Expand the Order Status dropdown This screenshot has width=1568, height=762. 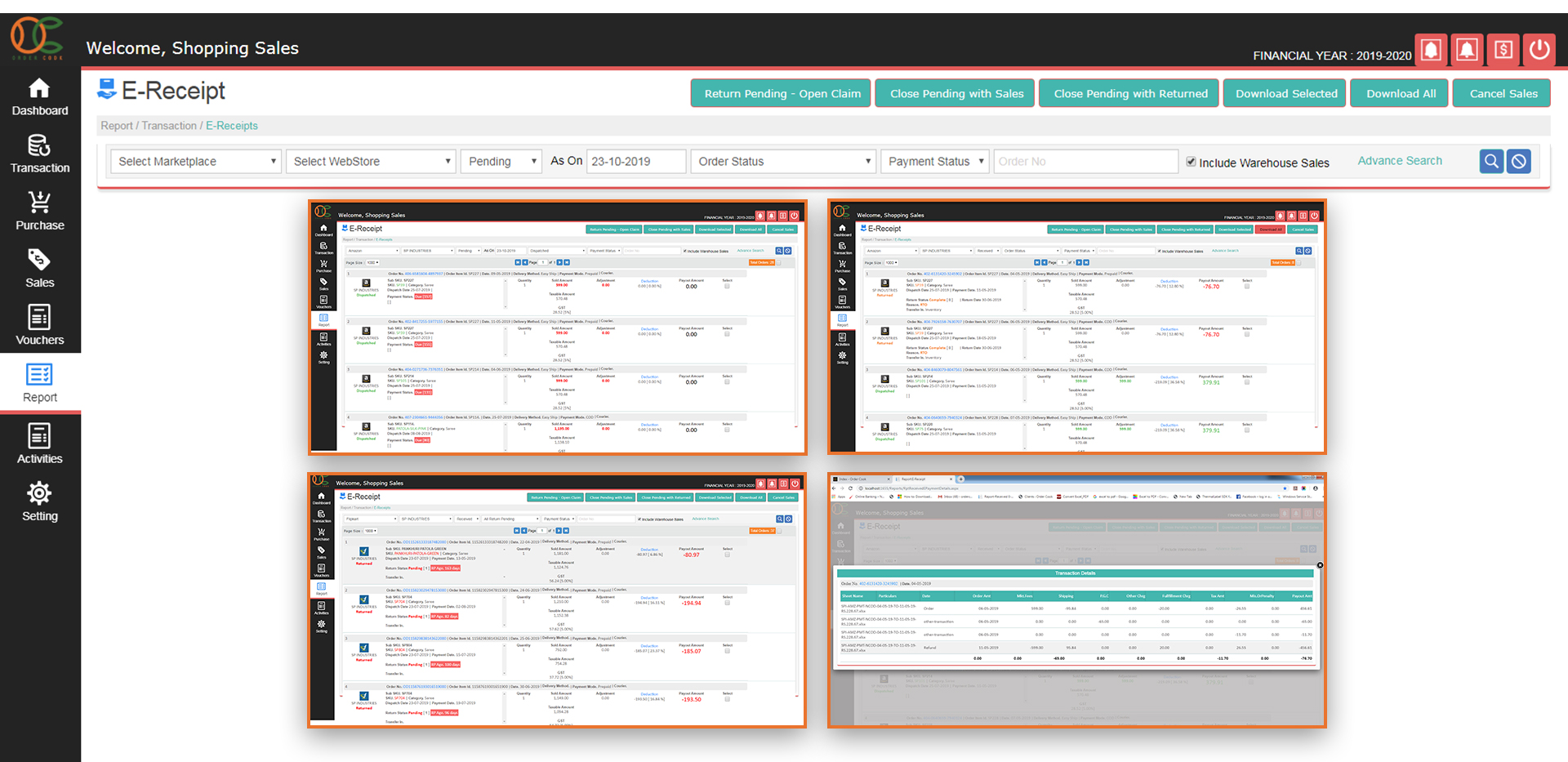click(x=783, y=162)
